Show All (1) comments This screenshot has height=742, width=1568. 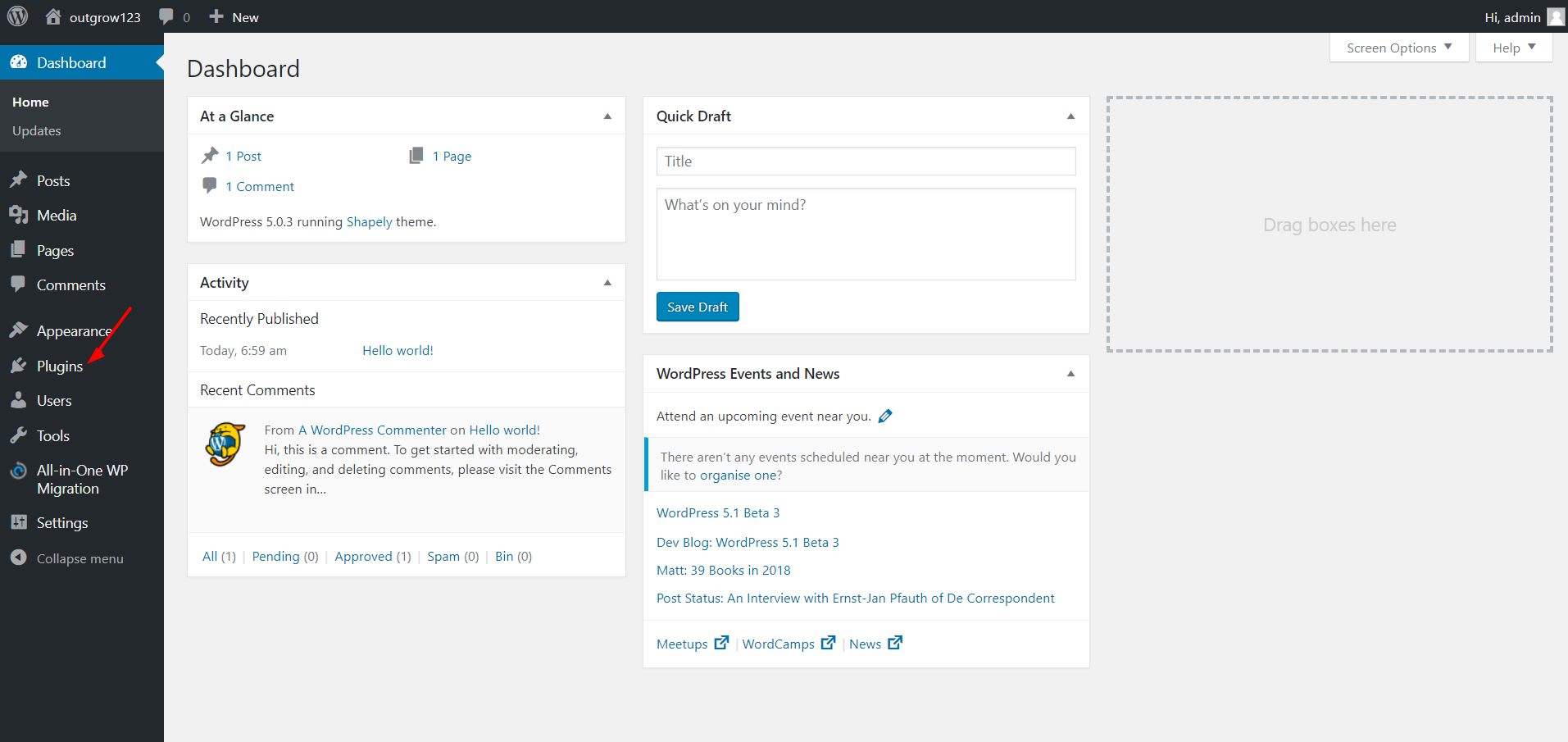point(219,556)
